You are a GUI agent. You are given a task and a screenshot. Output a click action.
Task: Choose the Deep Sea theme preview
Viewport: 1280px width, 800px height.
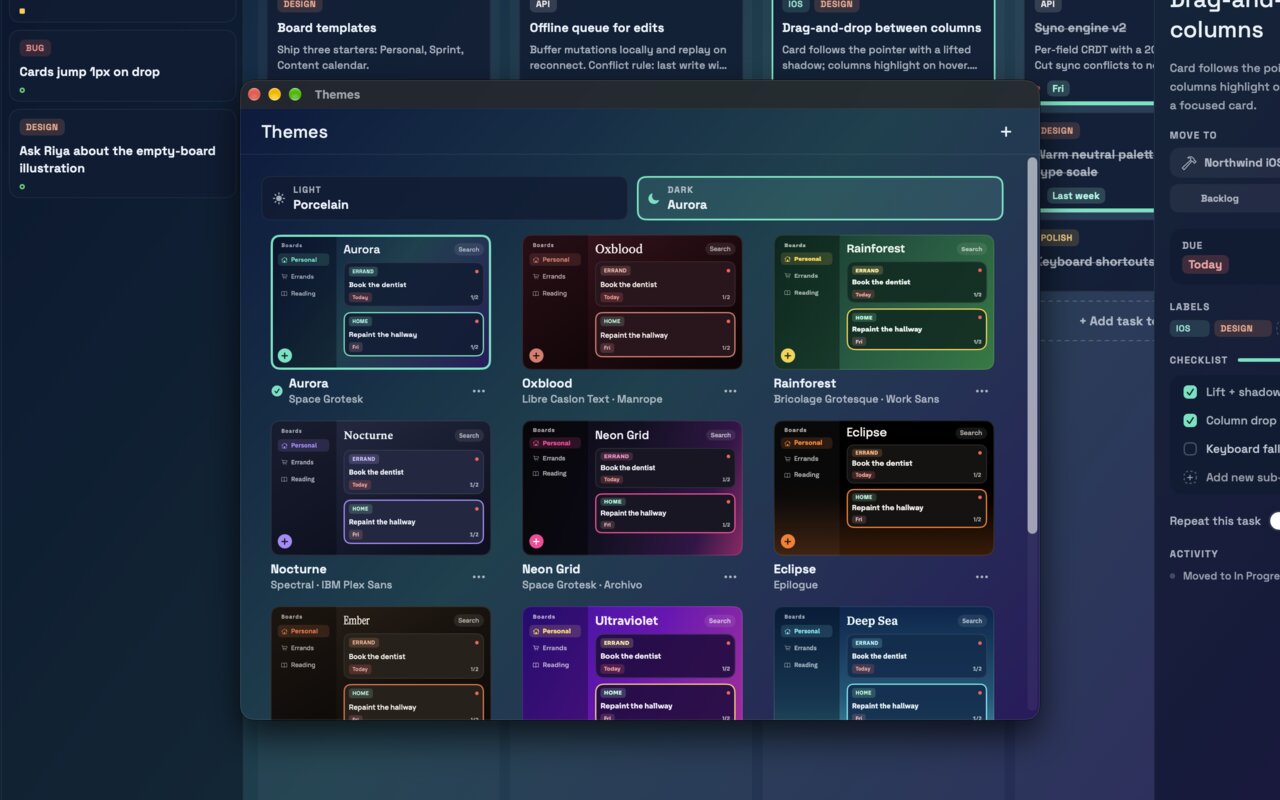pyautogui.click(x=884, y=662)
